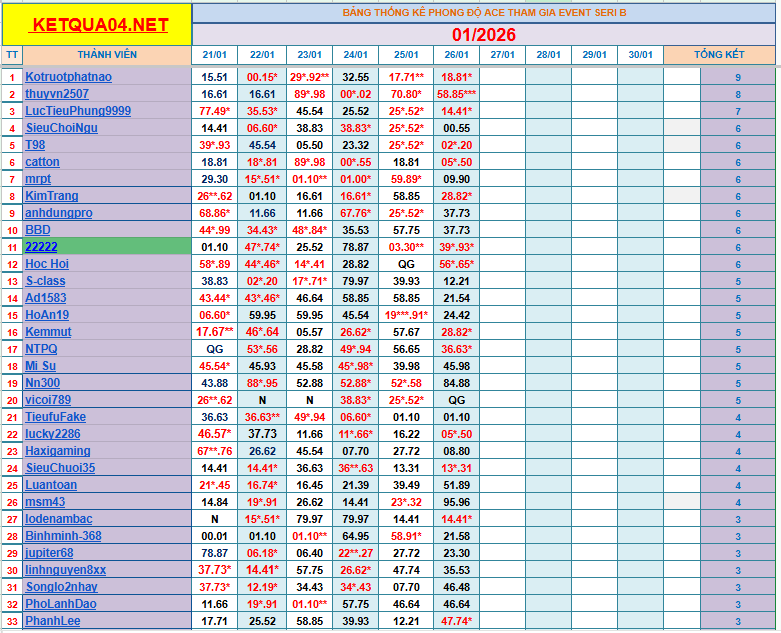Select the THÀNH VIÊN column header
Image resolution: width=781 pixels, height=633 pixels.
(x=107, y=55)
